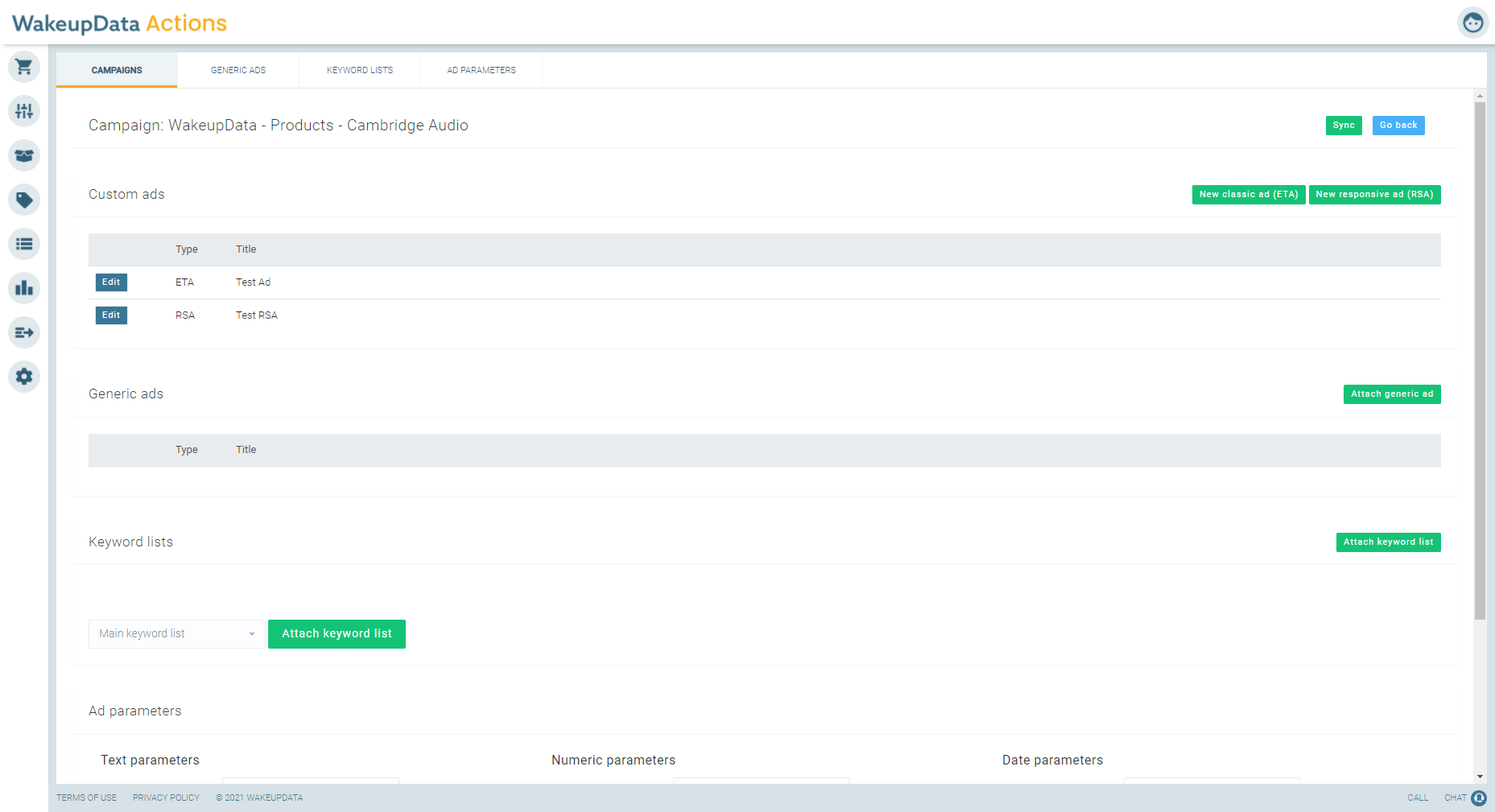Open the price tag sidebar icon
1495x812 pixels.
(x=24, y=200)
